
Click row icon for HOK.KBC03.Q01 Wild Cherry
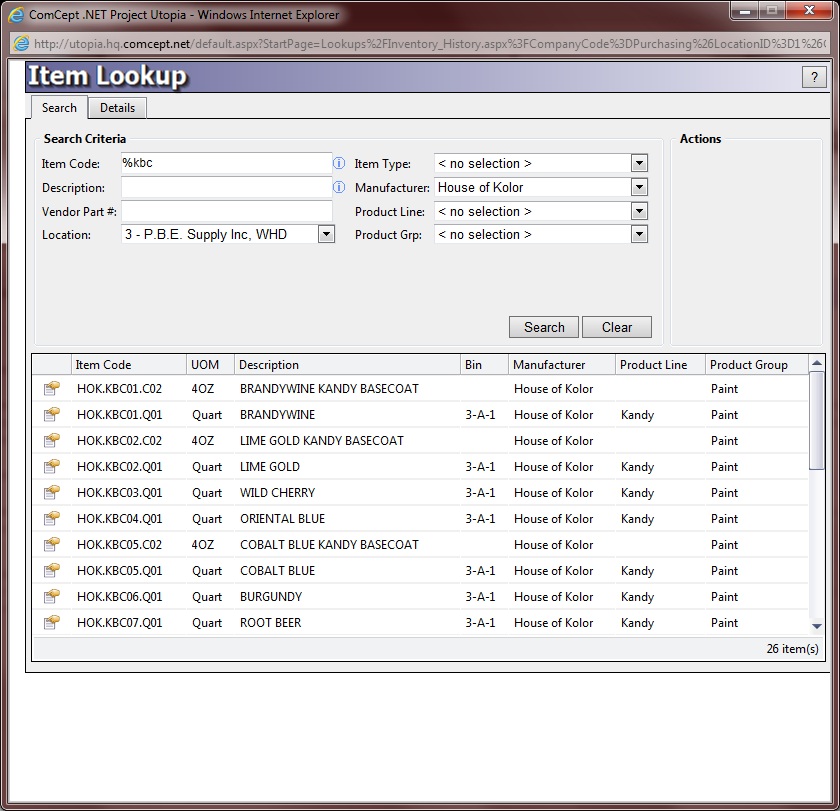click(x=51, y=493)
